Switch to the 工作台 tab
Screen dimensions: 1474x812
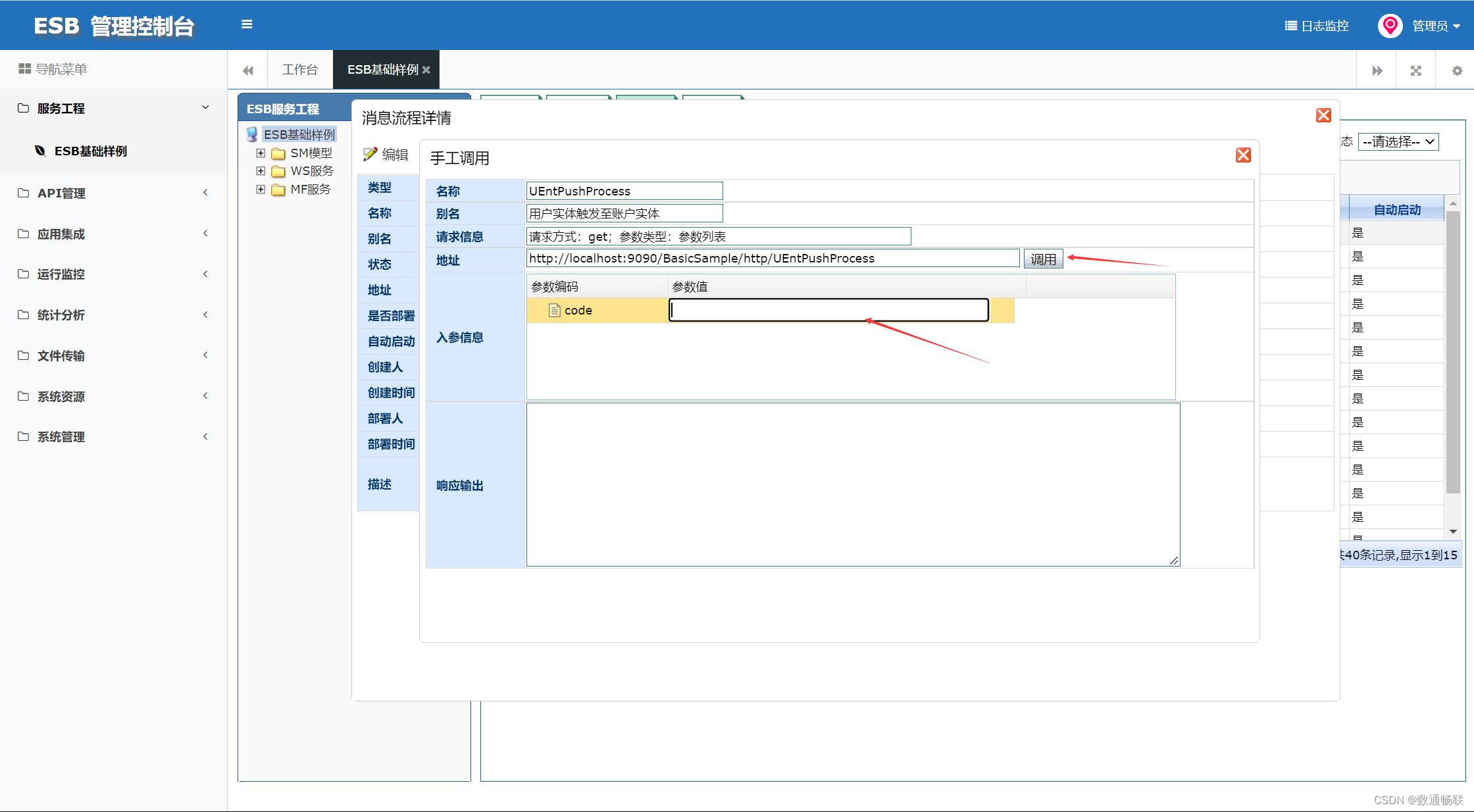click(x=300, y=70)
